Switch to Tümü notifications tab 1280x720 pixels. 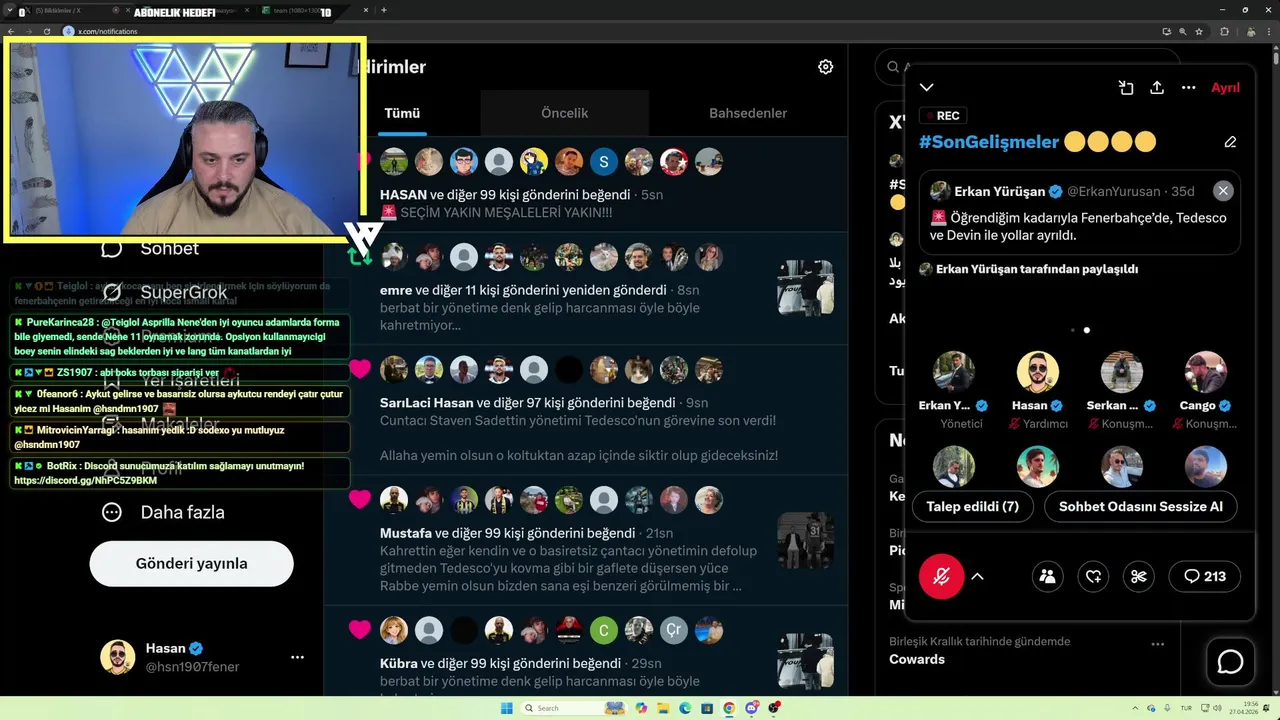tap(402, 113)
